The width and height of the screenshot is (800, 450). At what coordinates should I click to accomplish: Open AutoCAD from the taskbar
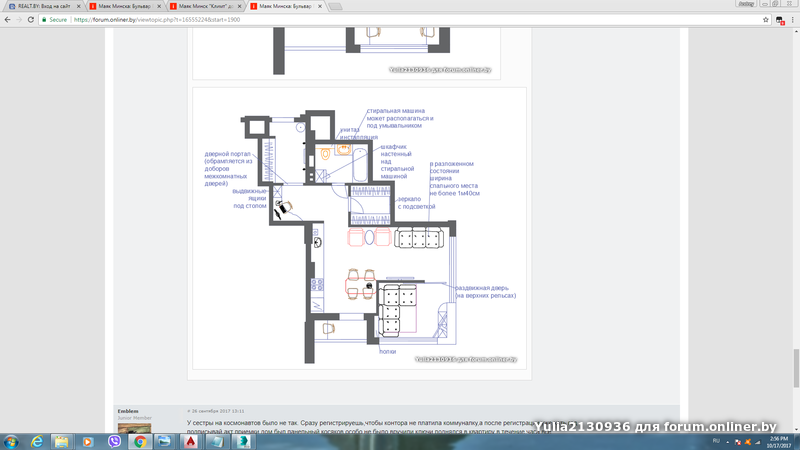tap(191, 442)
